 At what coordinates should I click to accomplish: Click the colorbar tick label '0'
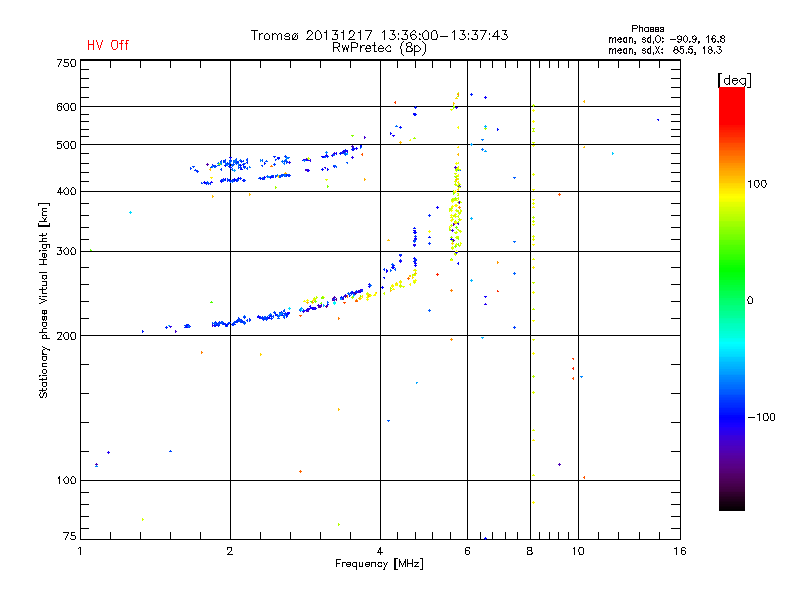pyautogui.click(x=750, y=301)
